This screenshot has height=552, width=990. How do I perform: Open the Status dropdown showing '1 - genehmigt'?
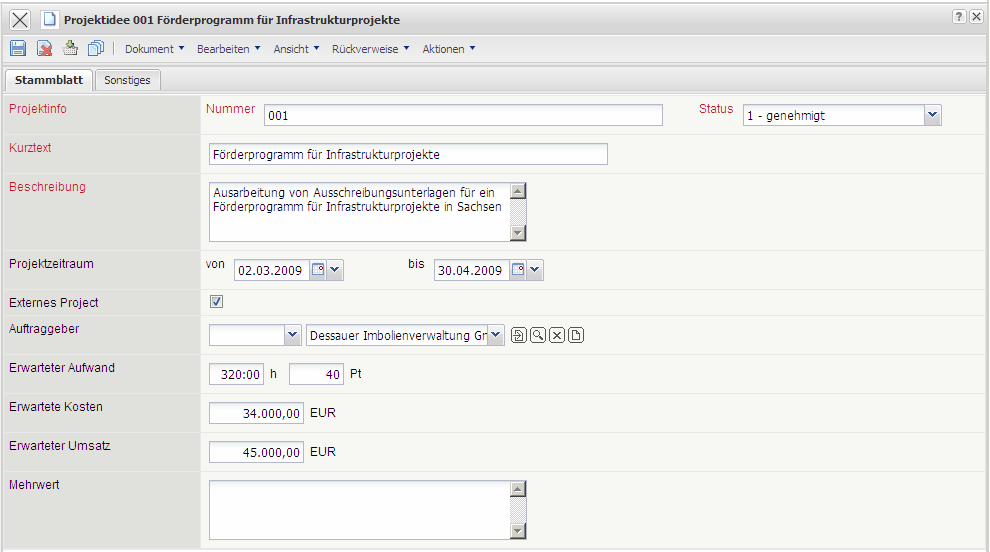(933, 115)
